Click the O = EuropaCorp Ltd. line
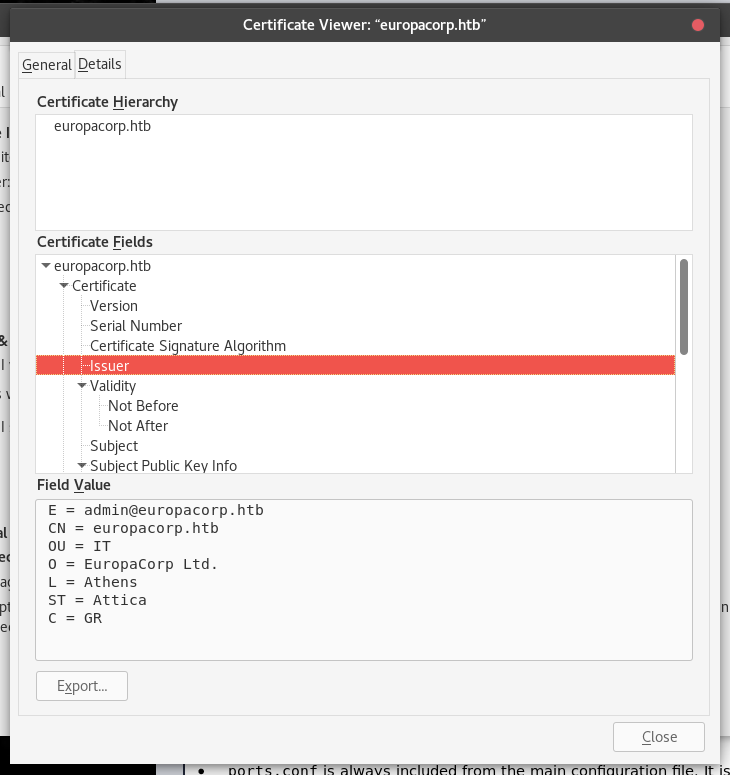The width and height of the screenshot is (730, 775). 133,564
